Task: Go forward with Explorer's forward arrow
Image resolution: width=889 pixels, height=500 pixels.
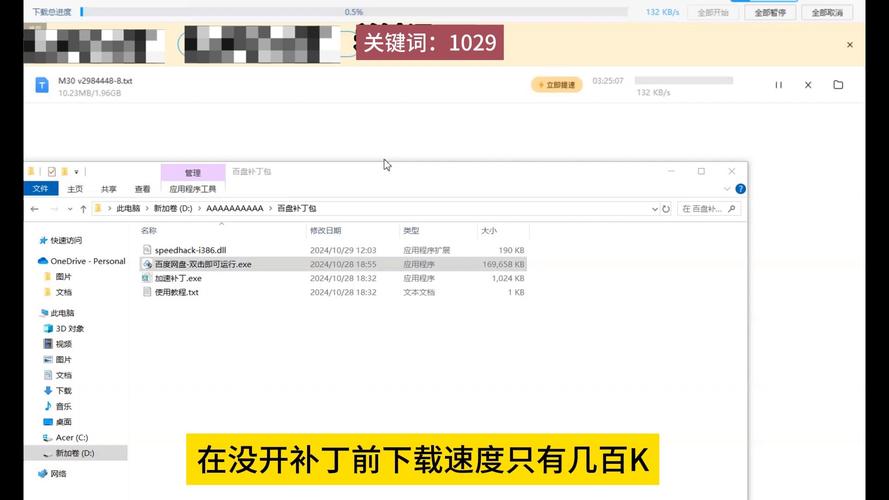Action: click(54, 209)
